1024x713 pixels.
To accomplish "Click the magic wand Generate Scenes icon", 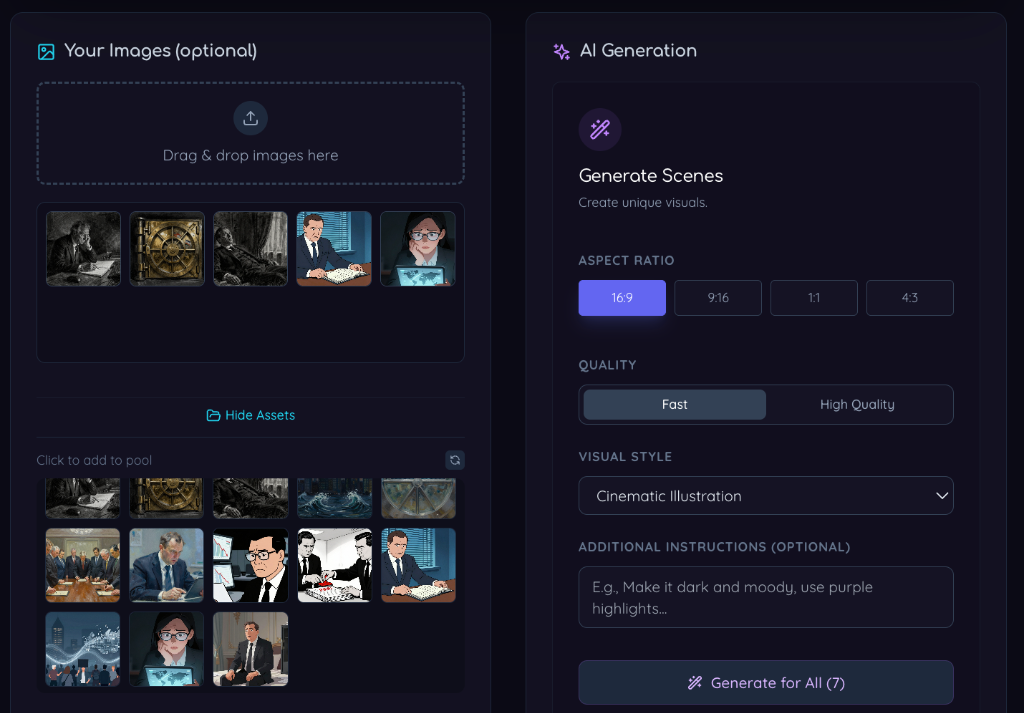I will click(600, 129).
